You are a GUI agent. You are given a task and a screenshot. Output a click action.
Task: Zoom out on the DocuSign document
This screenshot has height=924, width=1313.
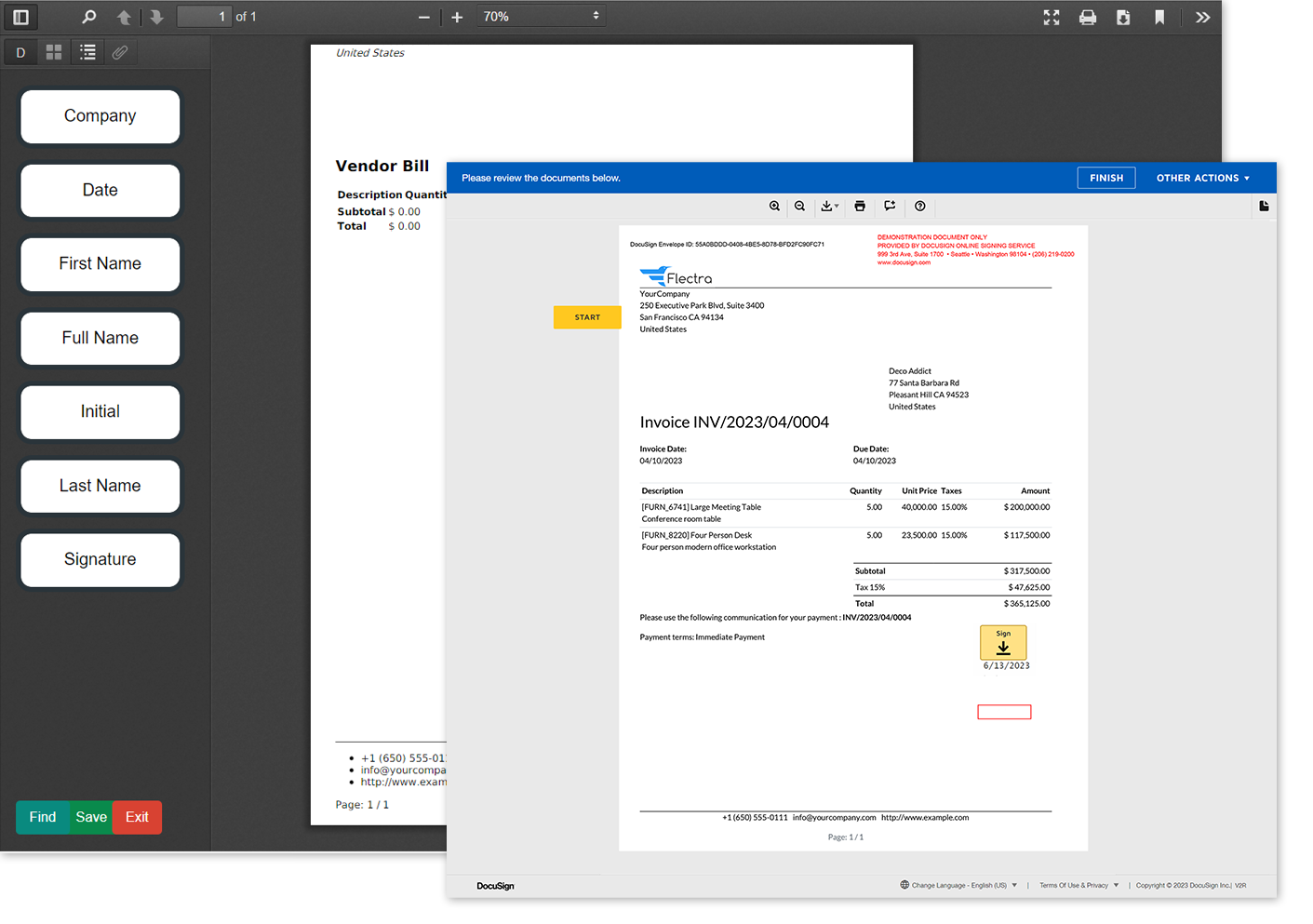point(799,207)
